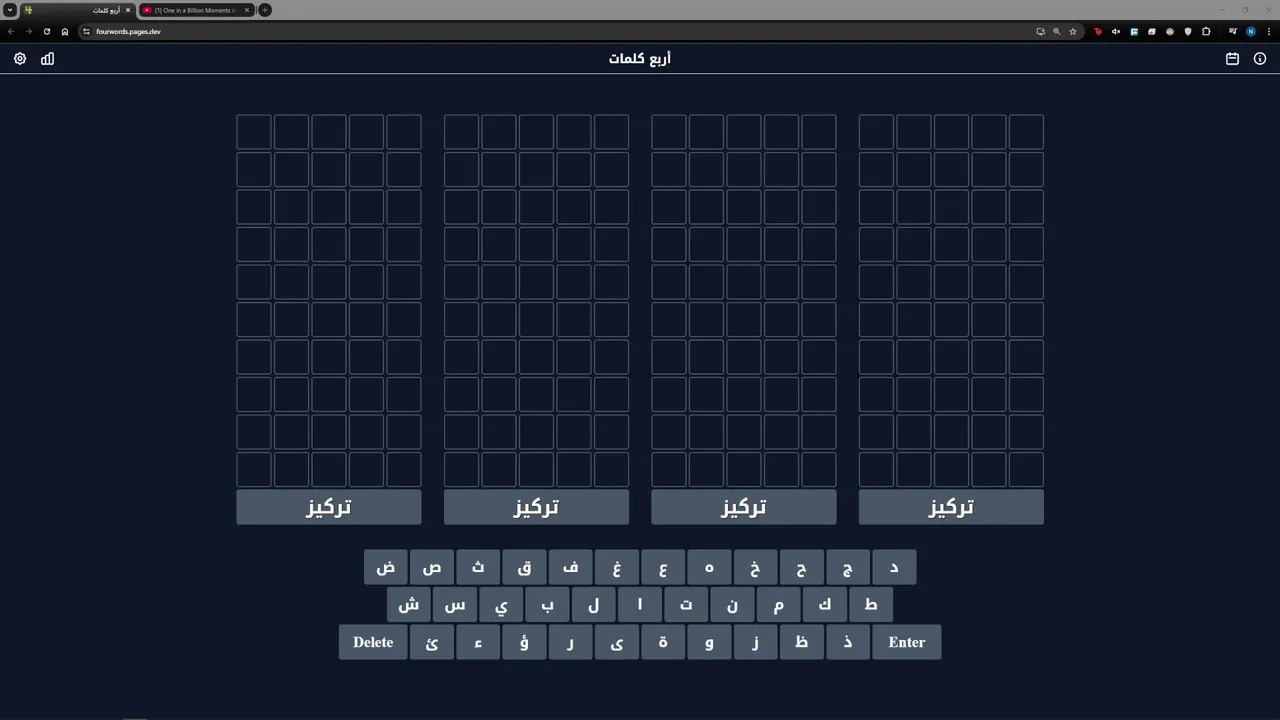Viewport: 1280px width, 720px height.
Task: Tap the ن key
Action: click(732, 605)
